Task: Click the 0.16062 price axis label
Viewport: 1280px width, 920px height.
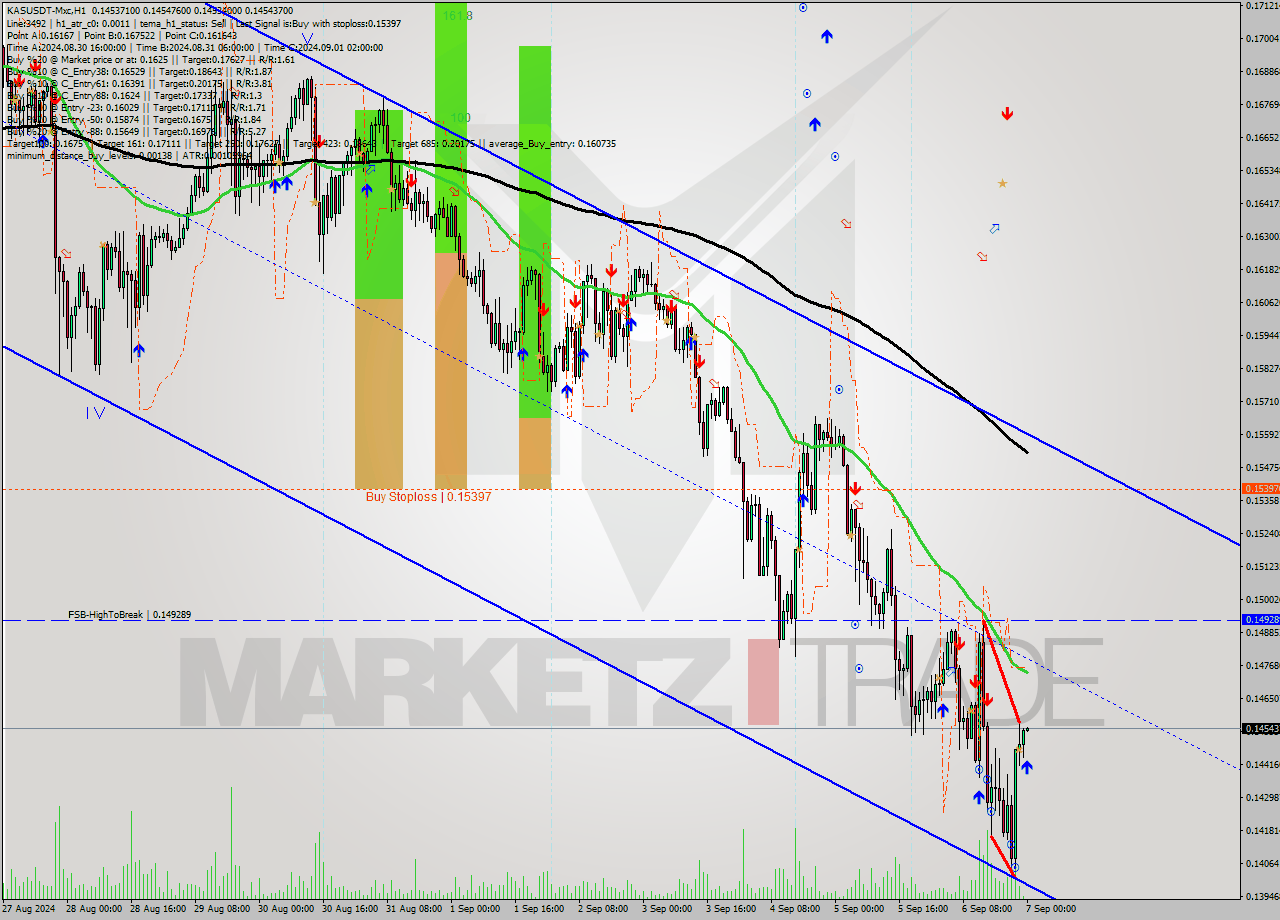Action: (x=1261, y=303)
